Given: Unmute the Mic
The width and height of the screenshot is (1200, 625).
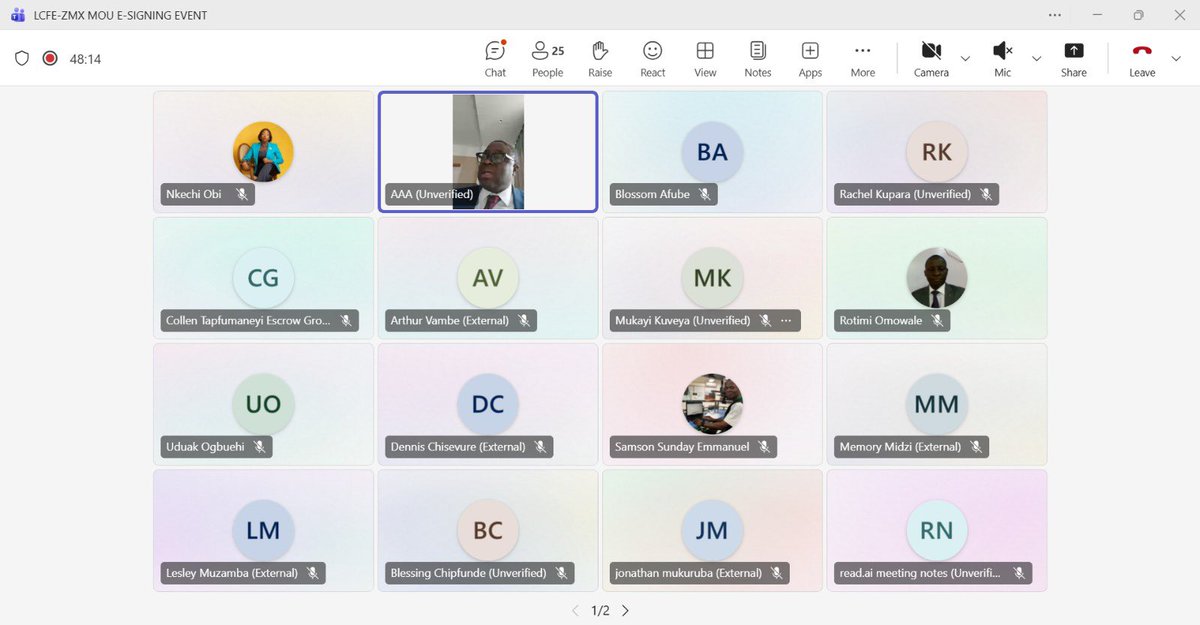Looking at the screenshot, I should (x=1002, y=59).
